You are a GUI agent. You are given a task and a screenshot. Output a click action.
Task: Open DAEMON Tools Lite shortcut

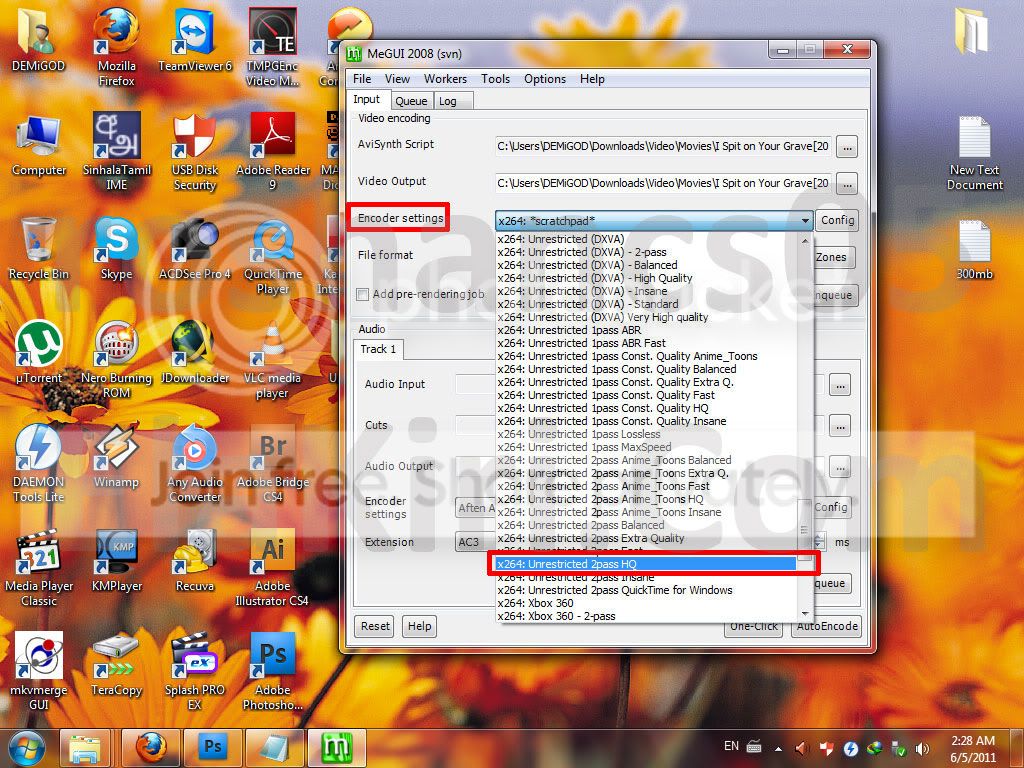pos(38,462)
